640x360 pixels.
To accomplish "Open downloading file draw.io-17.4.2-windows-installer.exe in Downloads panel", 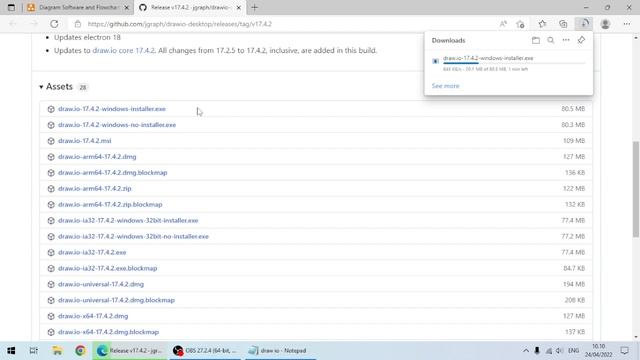I will 488,58.
